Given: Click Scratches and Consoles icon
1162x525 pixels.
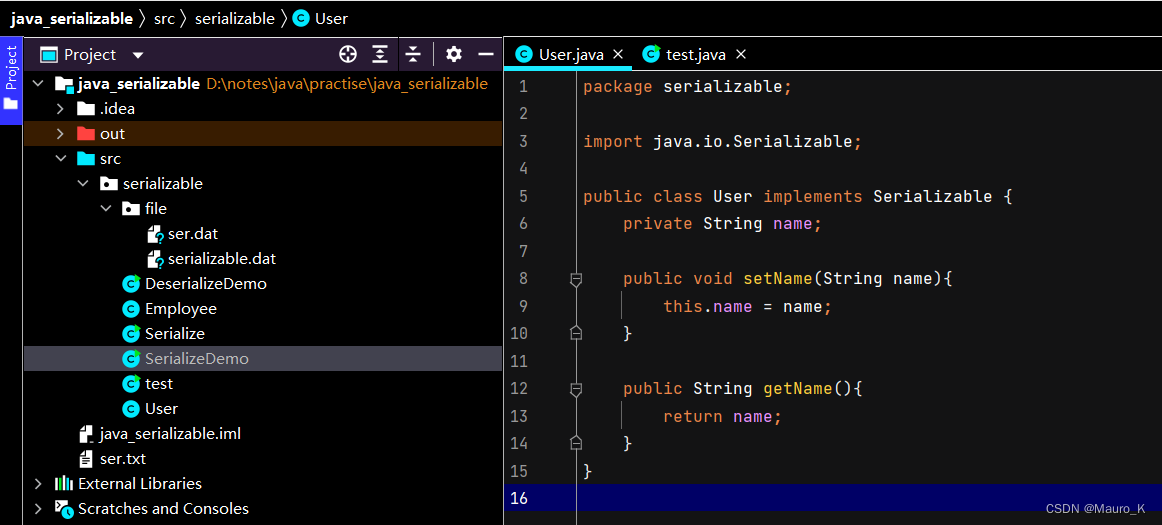Looking at the screenshot, I should coord(64,509).
